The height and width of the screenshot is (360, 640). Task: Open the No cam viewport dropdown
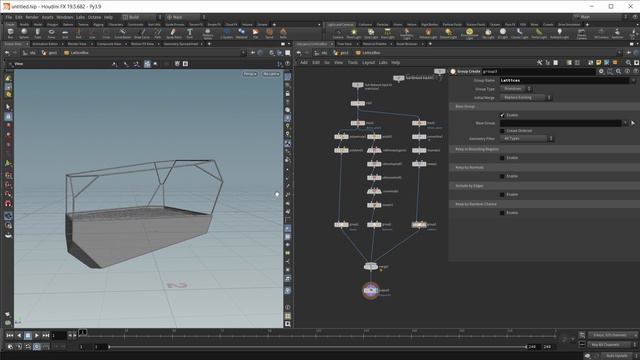(x=271, y=74)
